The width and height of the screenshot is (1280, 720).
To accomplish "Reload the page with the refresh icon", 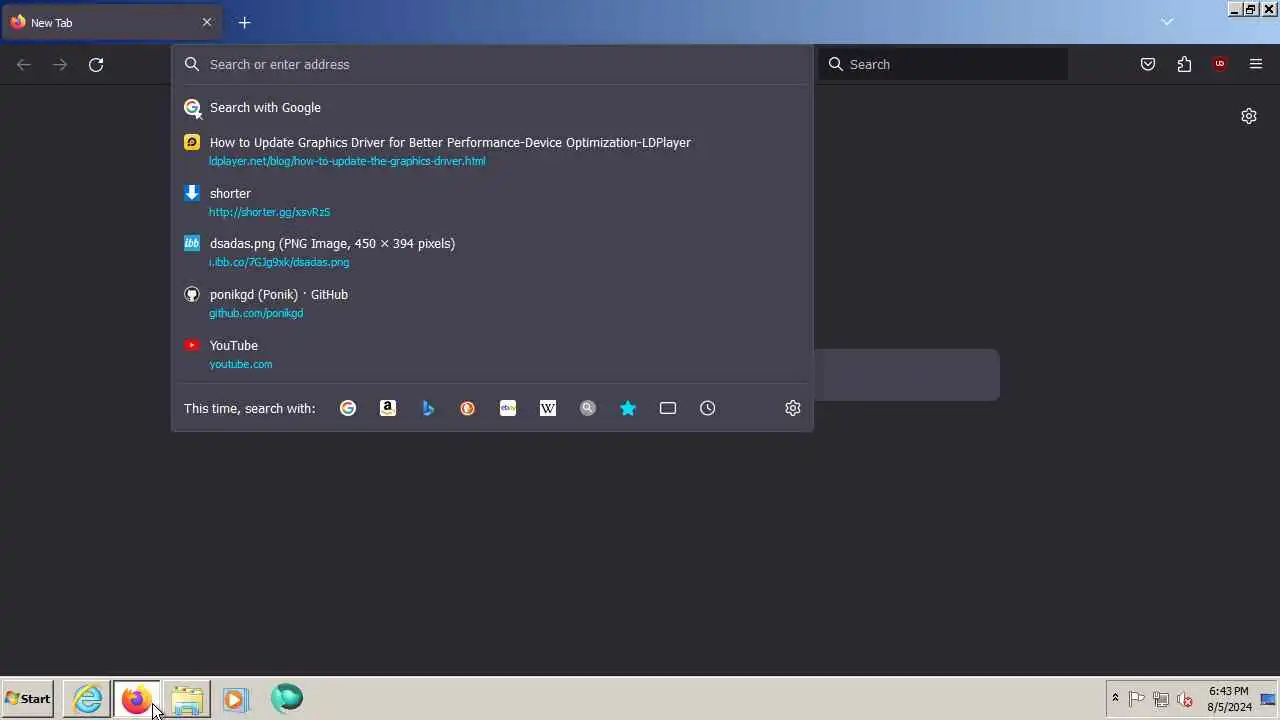I will point(96,64).
